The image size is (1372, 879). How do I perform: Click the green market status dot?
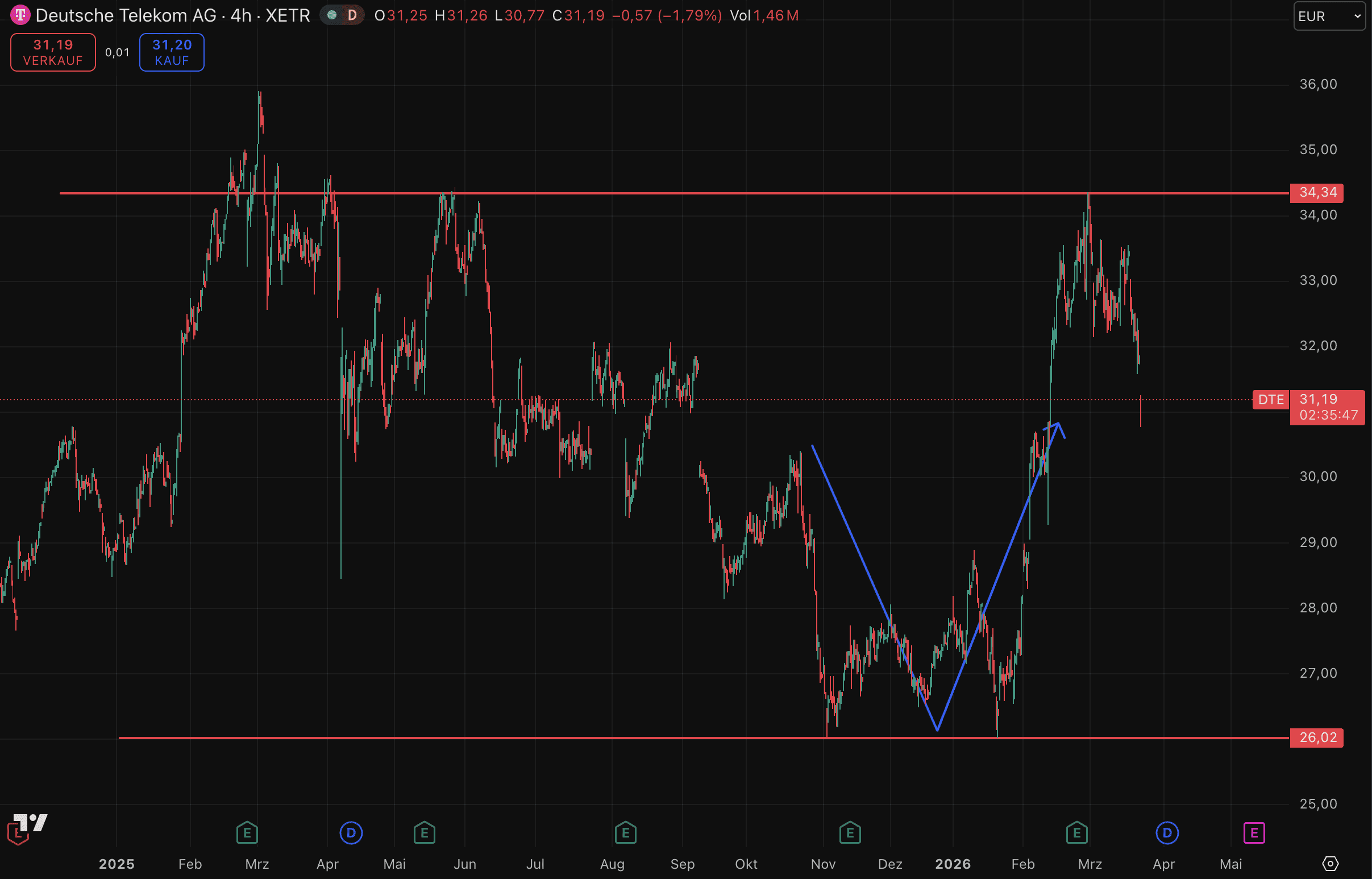tap(332, 15)
